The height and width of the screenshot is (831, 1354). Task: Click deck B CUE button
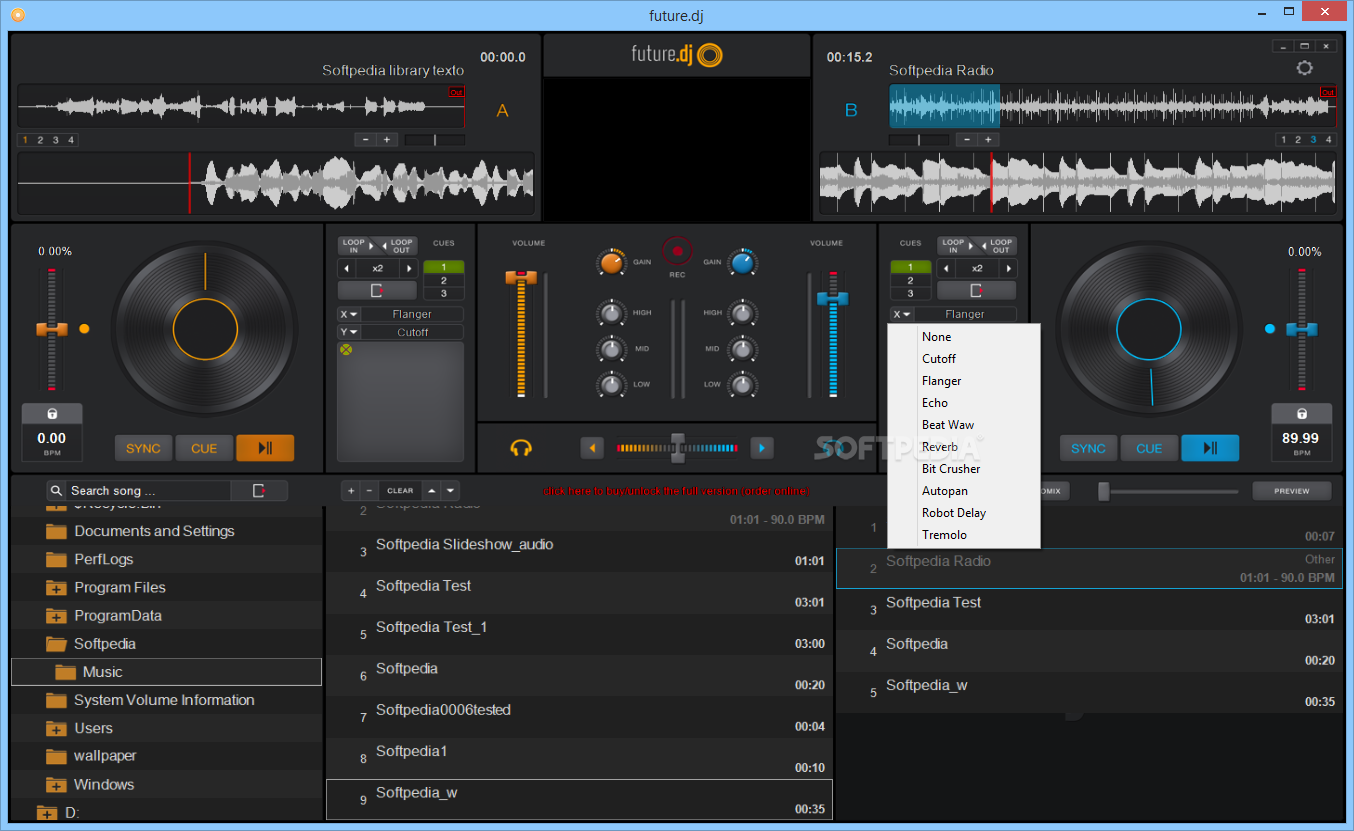tap(1149, 448)
